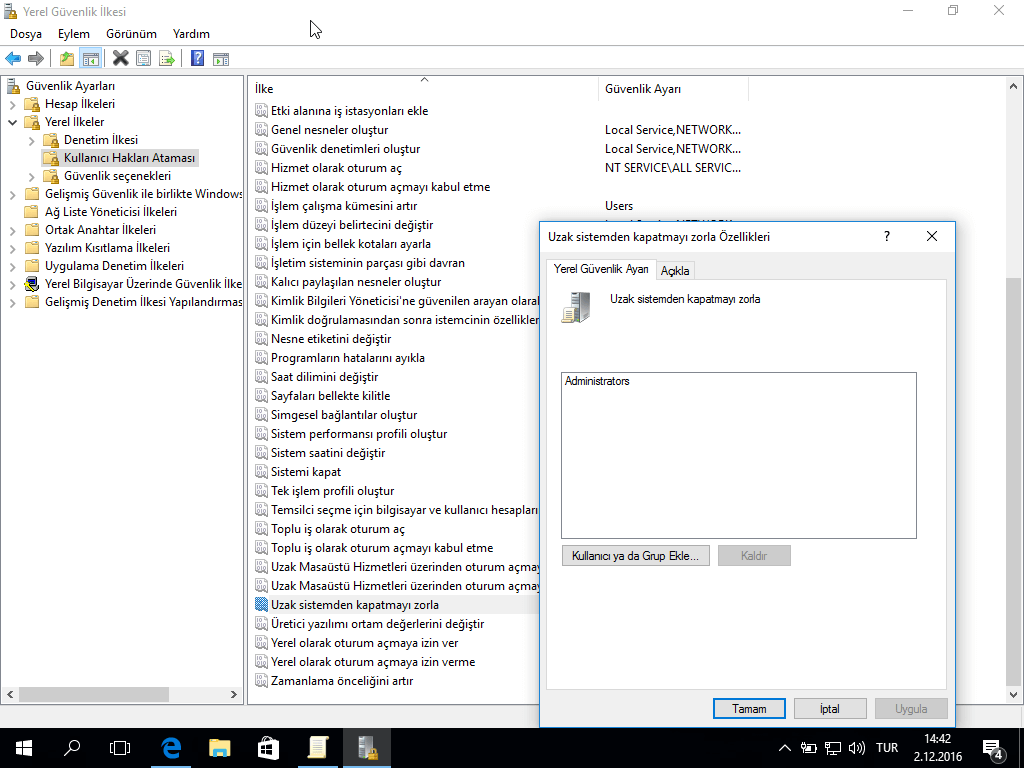Expand the Hesap İlkeleri tree node
This screenshot has height=768, width=1024.
(12, 104)
